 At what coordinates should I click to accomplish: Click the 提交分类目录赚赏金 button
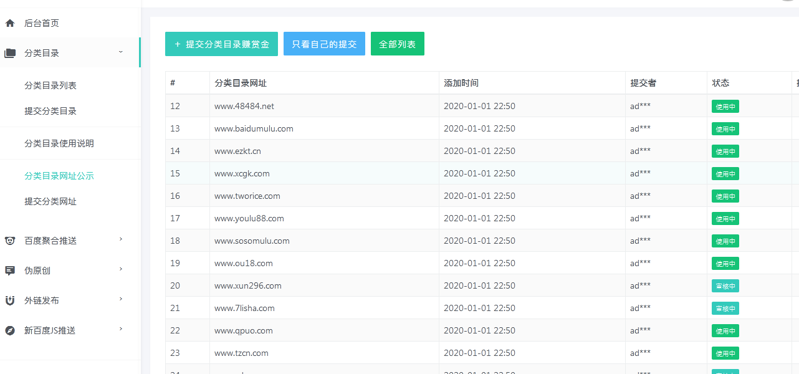[x=221, y=44]
